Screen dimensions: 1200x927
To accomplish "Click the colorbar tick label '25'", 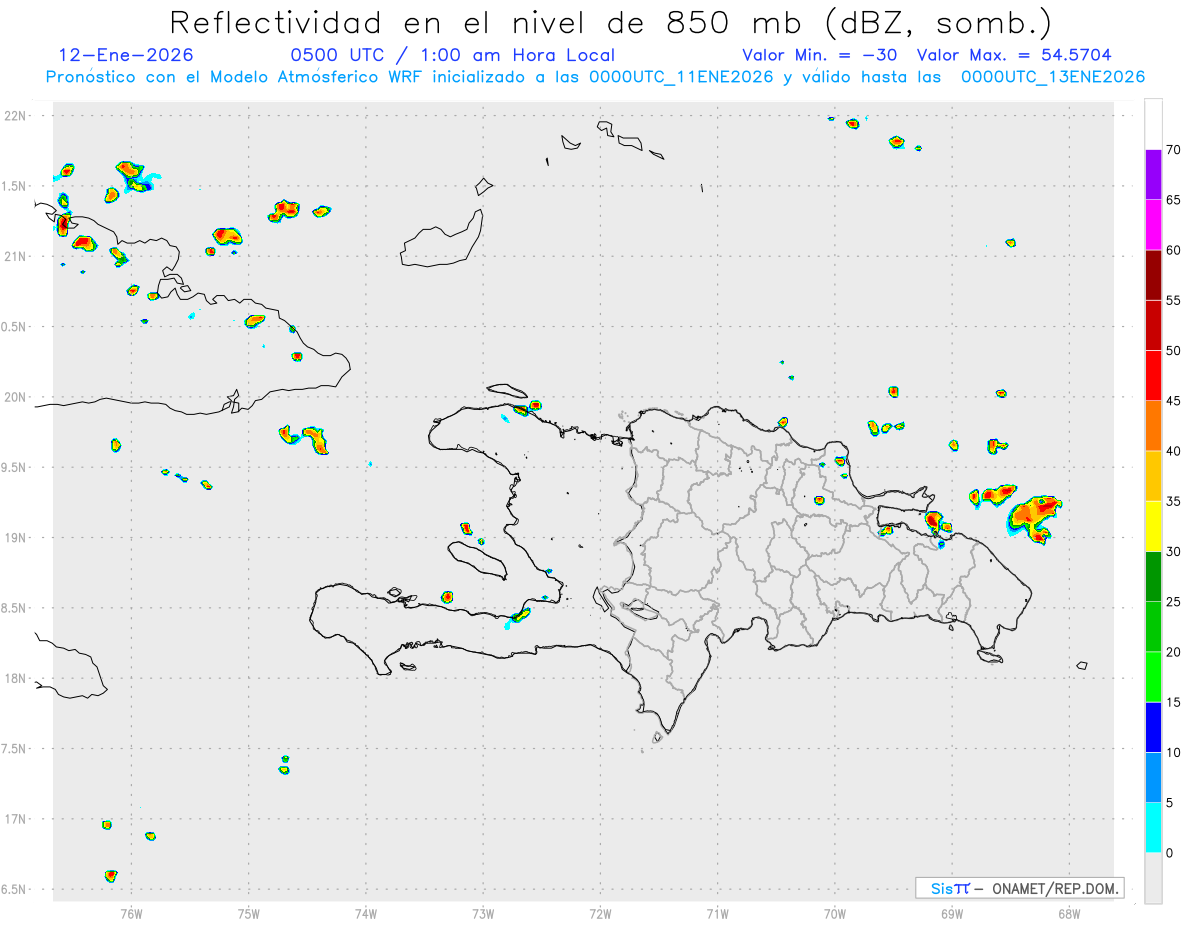I will coord(1173,602).
